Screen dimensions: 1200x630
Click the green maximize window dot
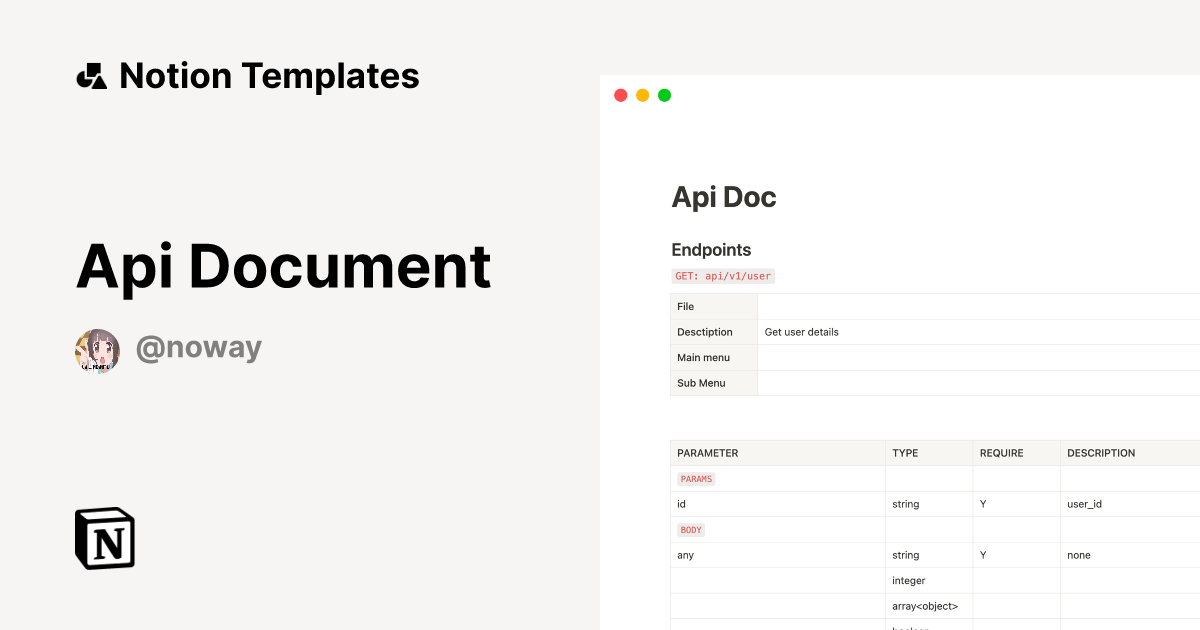[664, 96]
